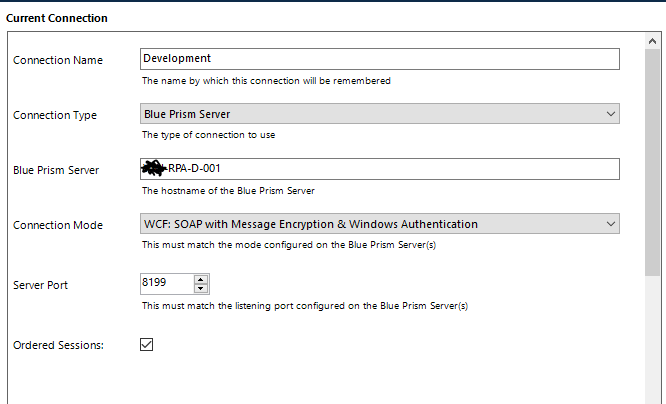Click the scrollbar track below the thumb

(653, 340)
